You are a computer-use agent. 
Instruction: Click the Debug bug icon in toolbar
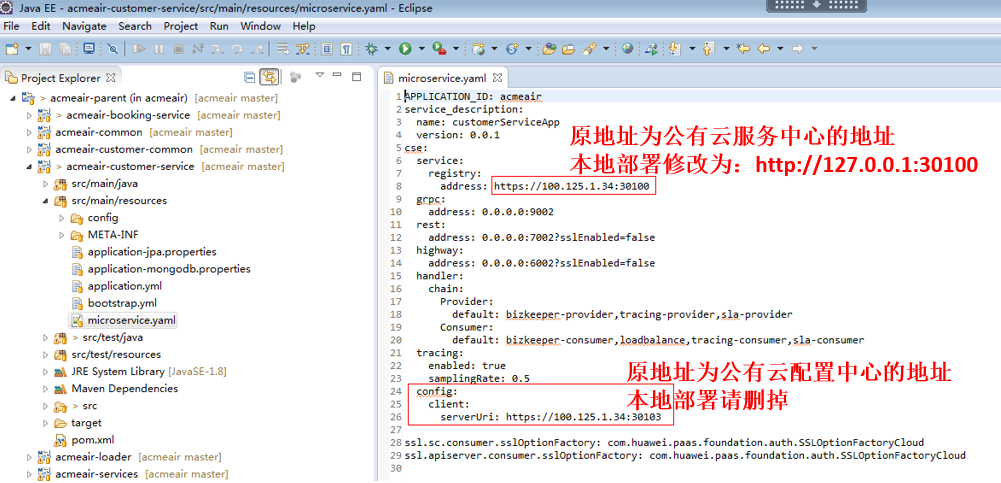tap(372, 48)
